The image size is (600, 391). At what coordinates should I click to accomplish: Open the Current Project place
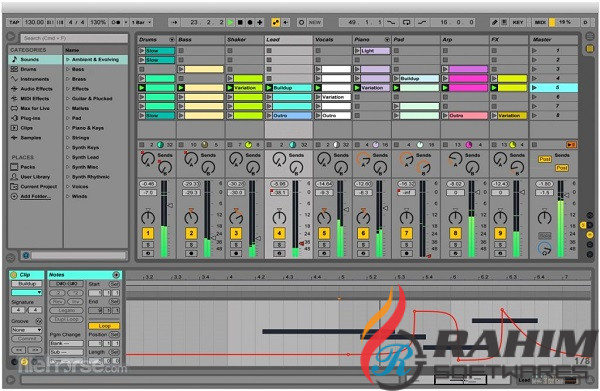35,187
